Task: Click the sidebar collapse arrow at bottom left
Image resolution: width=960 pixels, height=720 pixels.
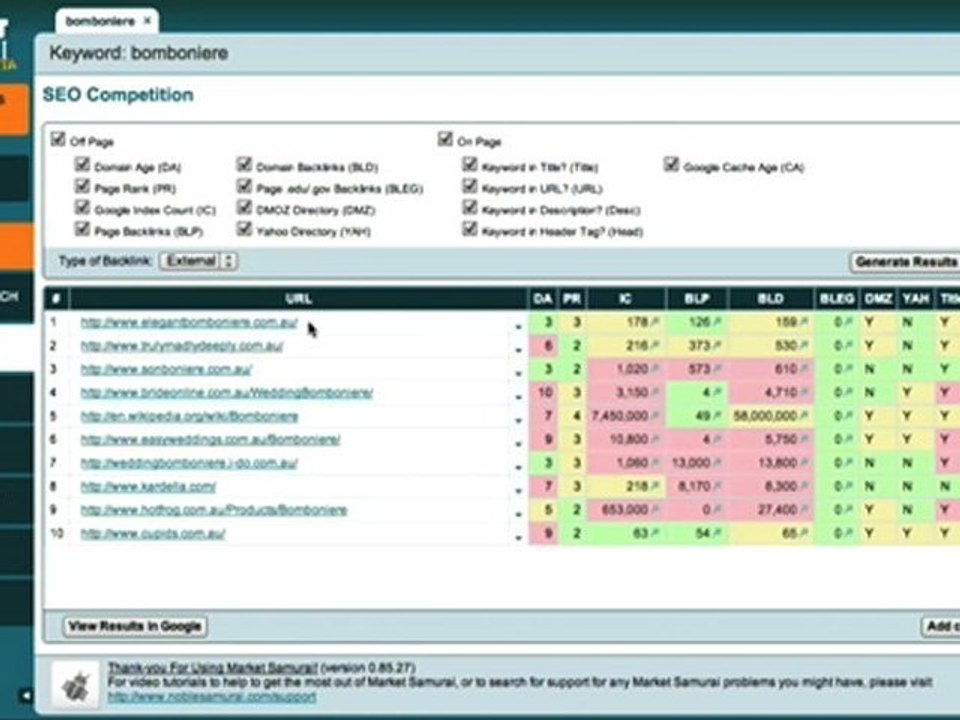Action: point(26,696)
